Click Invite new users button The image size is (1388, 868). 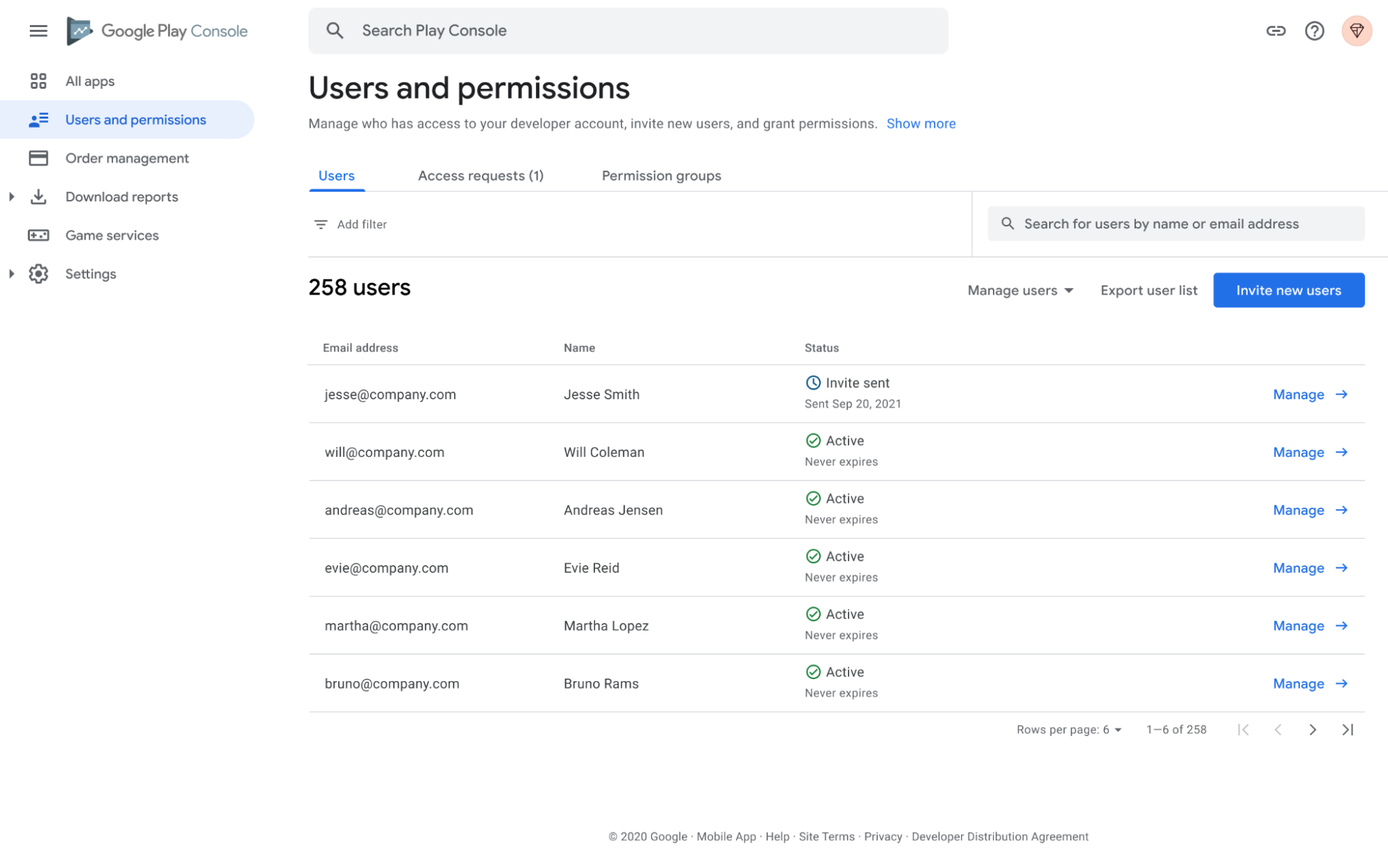1288,290
